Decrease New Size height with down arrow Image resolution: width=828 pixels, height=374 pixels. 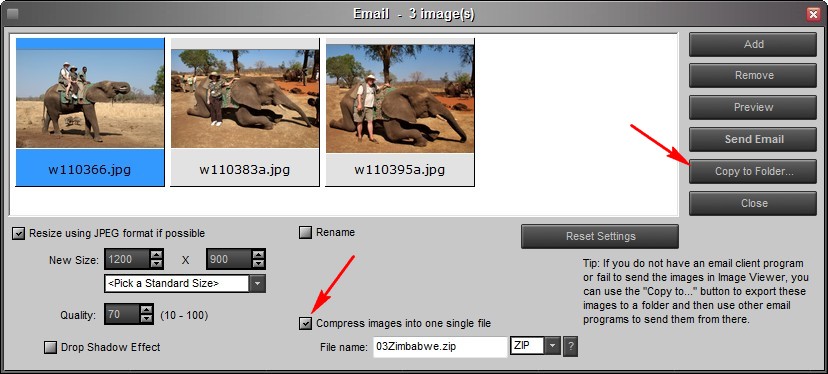click(258, 264)
